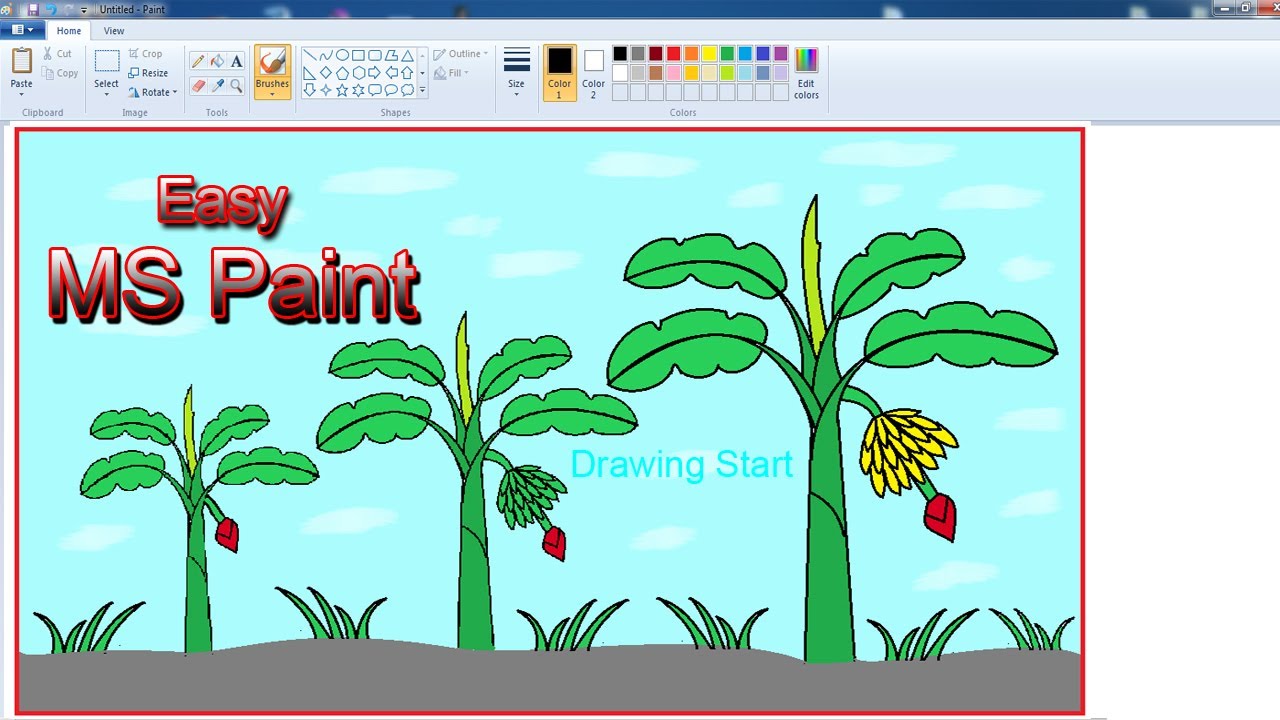Choose the straight Line shape

(310, 56)
